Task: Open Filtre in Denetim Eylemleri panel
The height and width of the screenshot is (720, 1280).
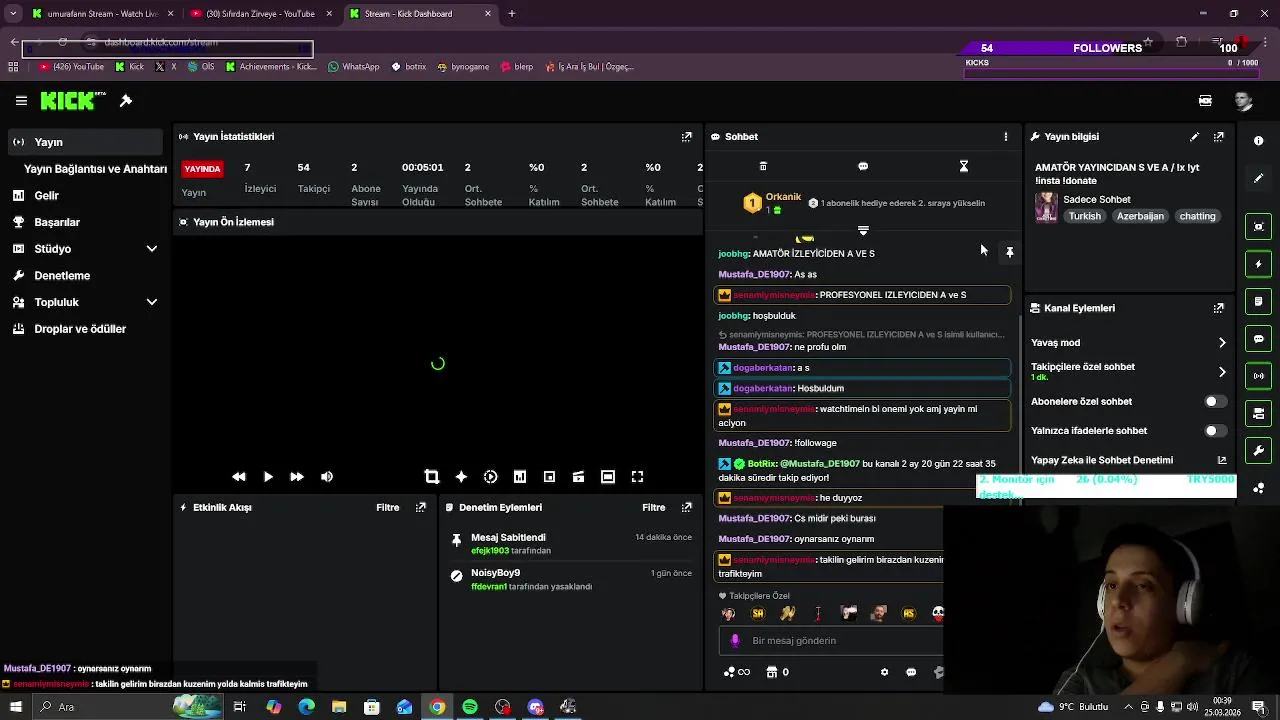Action: tap(654, 508)
